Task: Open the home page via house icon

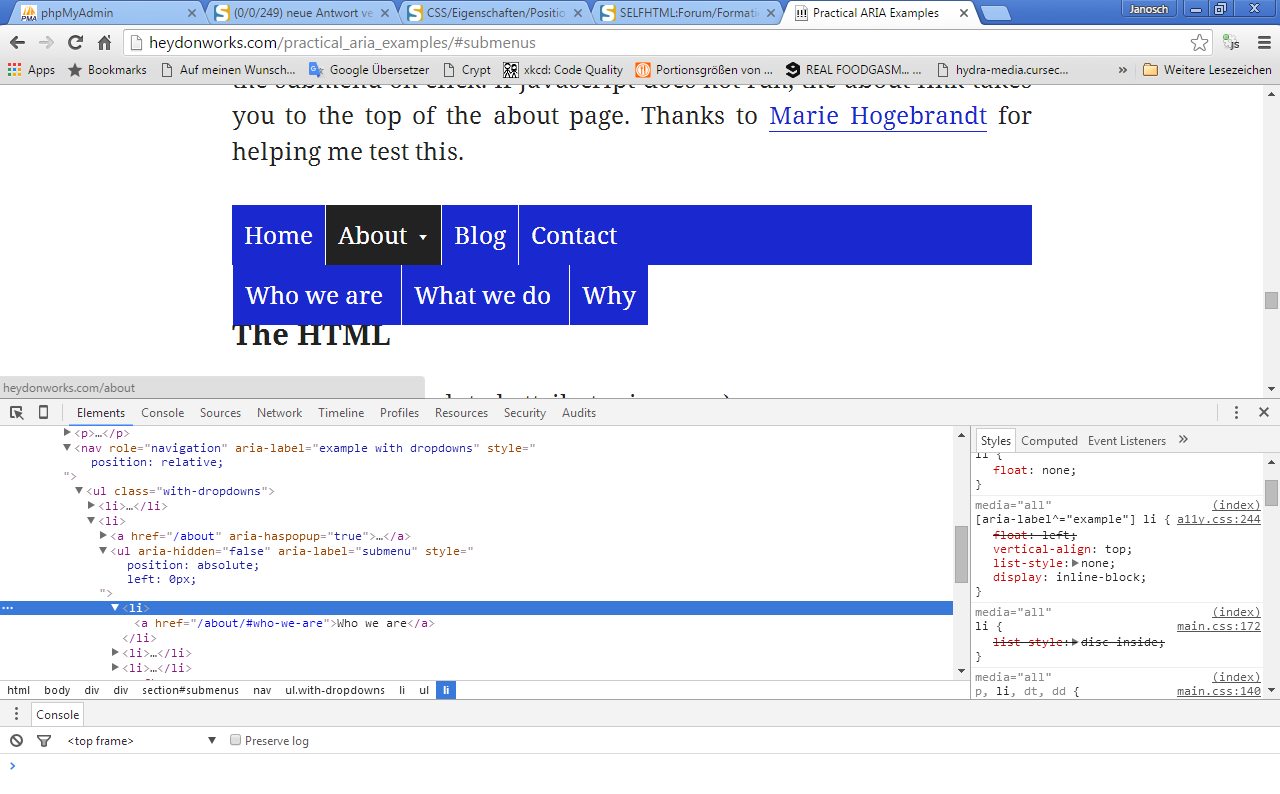Action: 104,43
